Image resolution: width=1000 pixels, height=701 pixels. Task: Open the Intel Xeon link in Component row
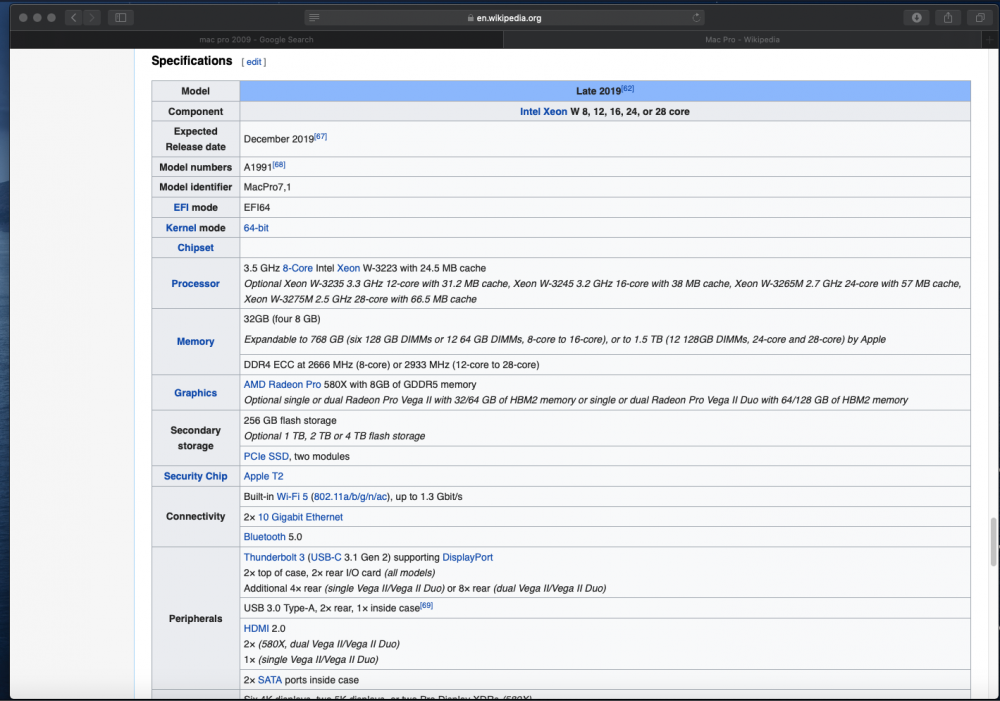point(543,112)
